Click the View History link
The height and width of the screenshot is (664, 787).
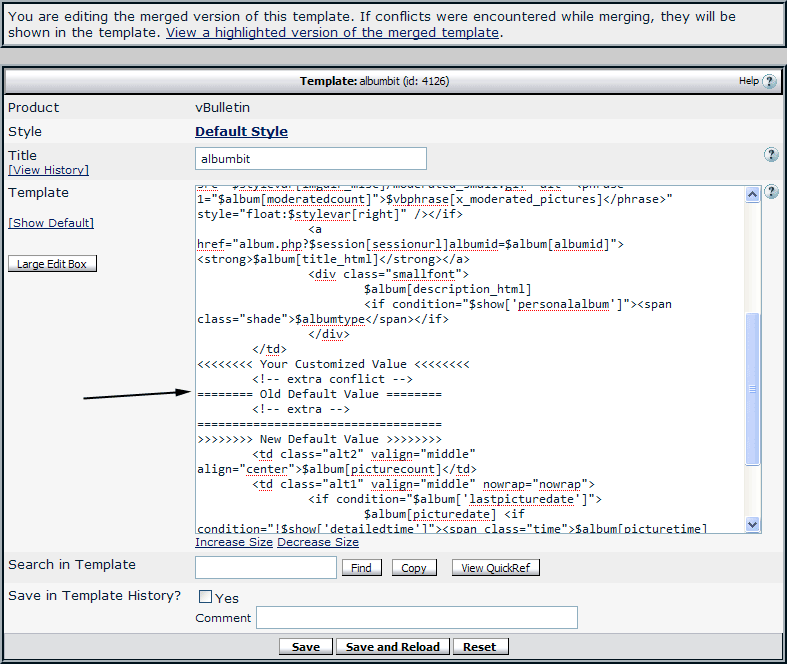[48, 171]
